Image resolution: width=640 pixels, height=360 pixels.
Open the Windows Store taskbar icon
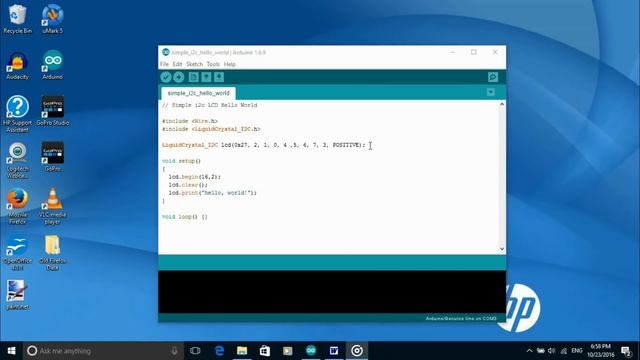coord(265,351)
